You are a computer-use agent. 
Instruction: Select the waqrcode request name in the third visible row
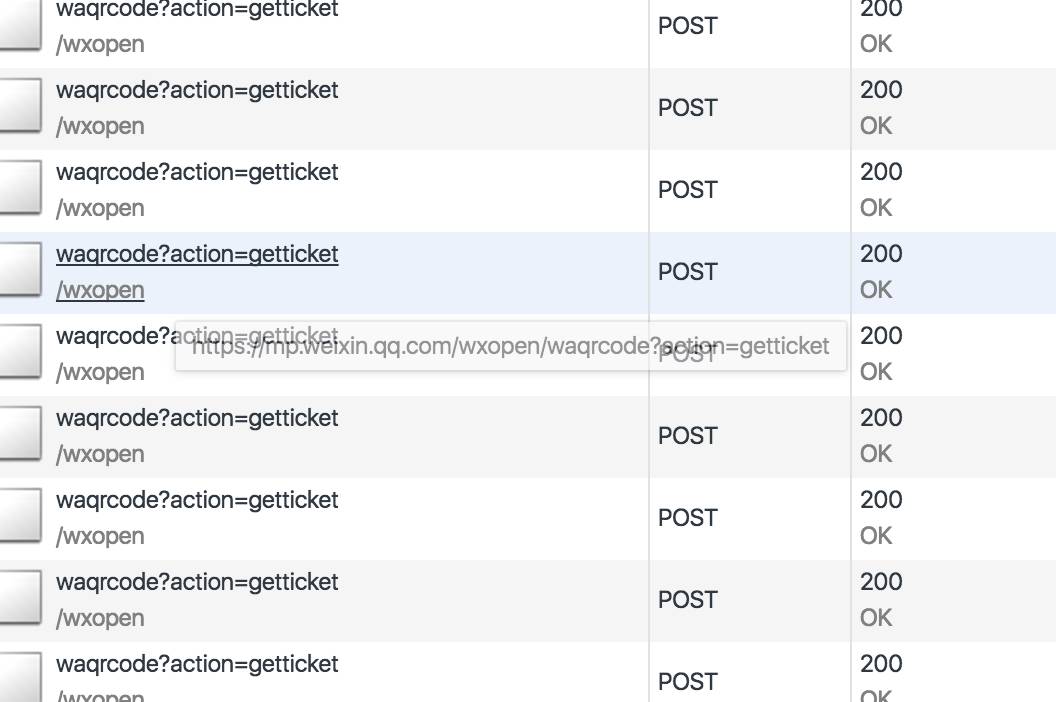click(x=197, y=172)
